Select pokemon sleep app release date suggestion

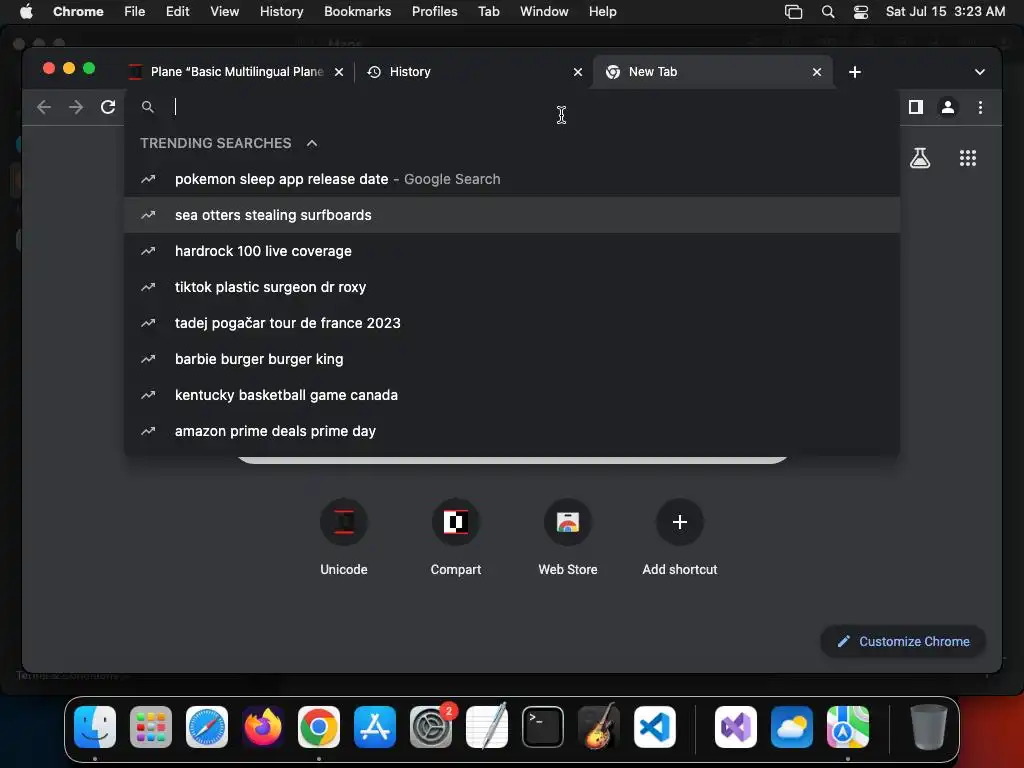[512, 179]
